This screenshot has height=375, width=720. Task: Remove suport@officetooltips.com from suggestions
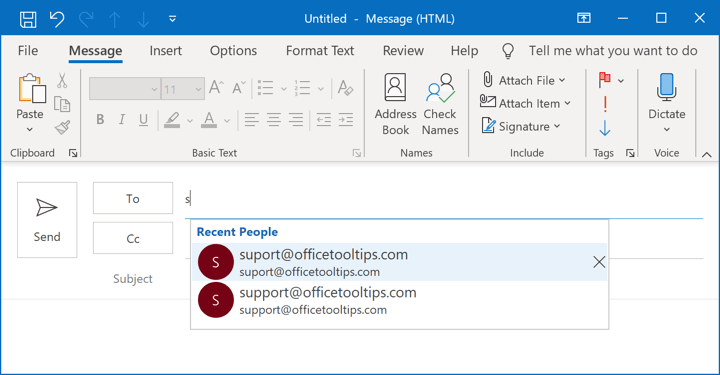coord(599,262)
